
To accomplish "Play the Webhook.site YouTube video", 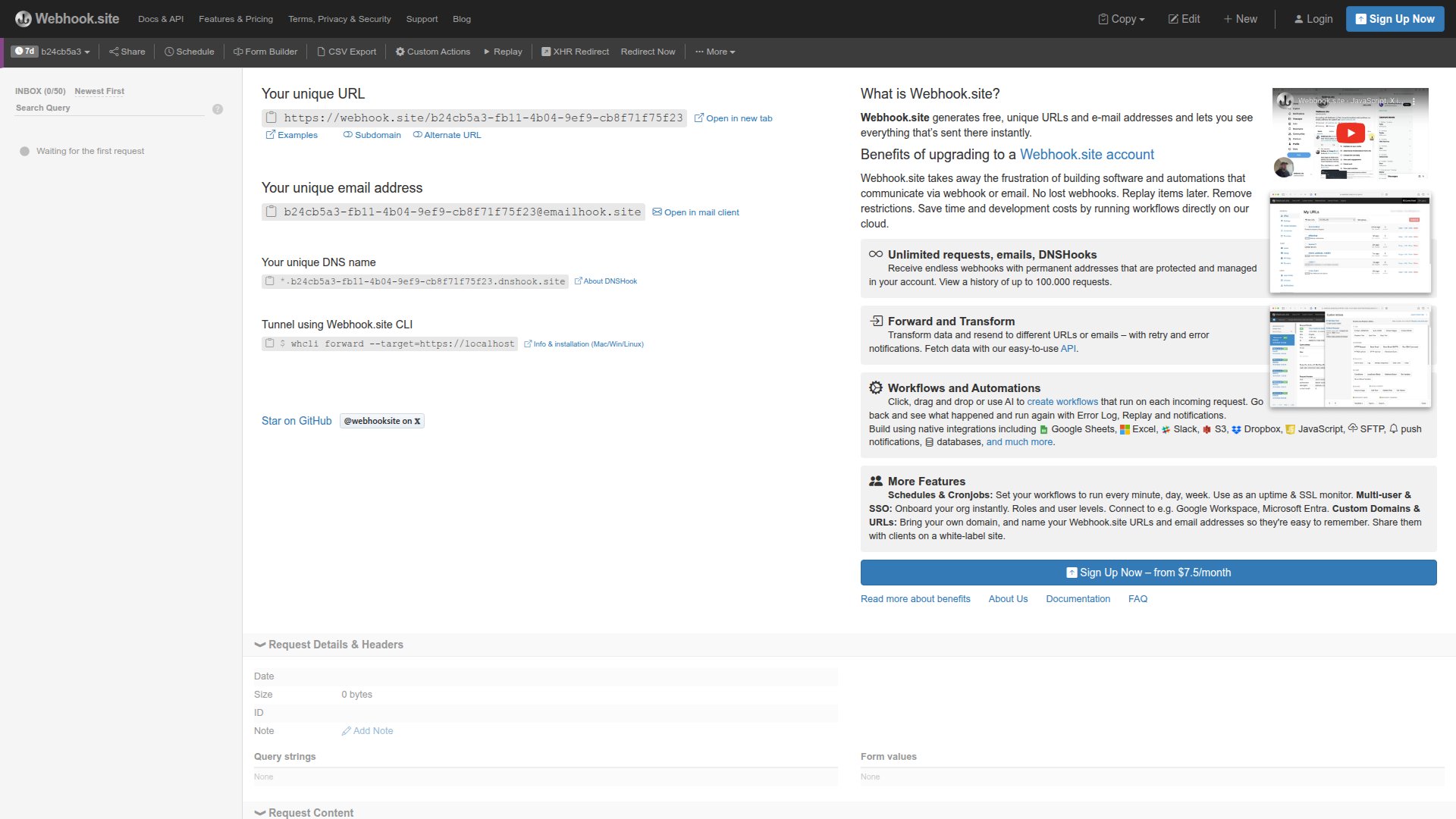I will 1350,133.
